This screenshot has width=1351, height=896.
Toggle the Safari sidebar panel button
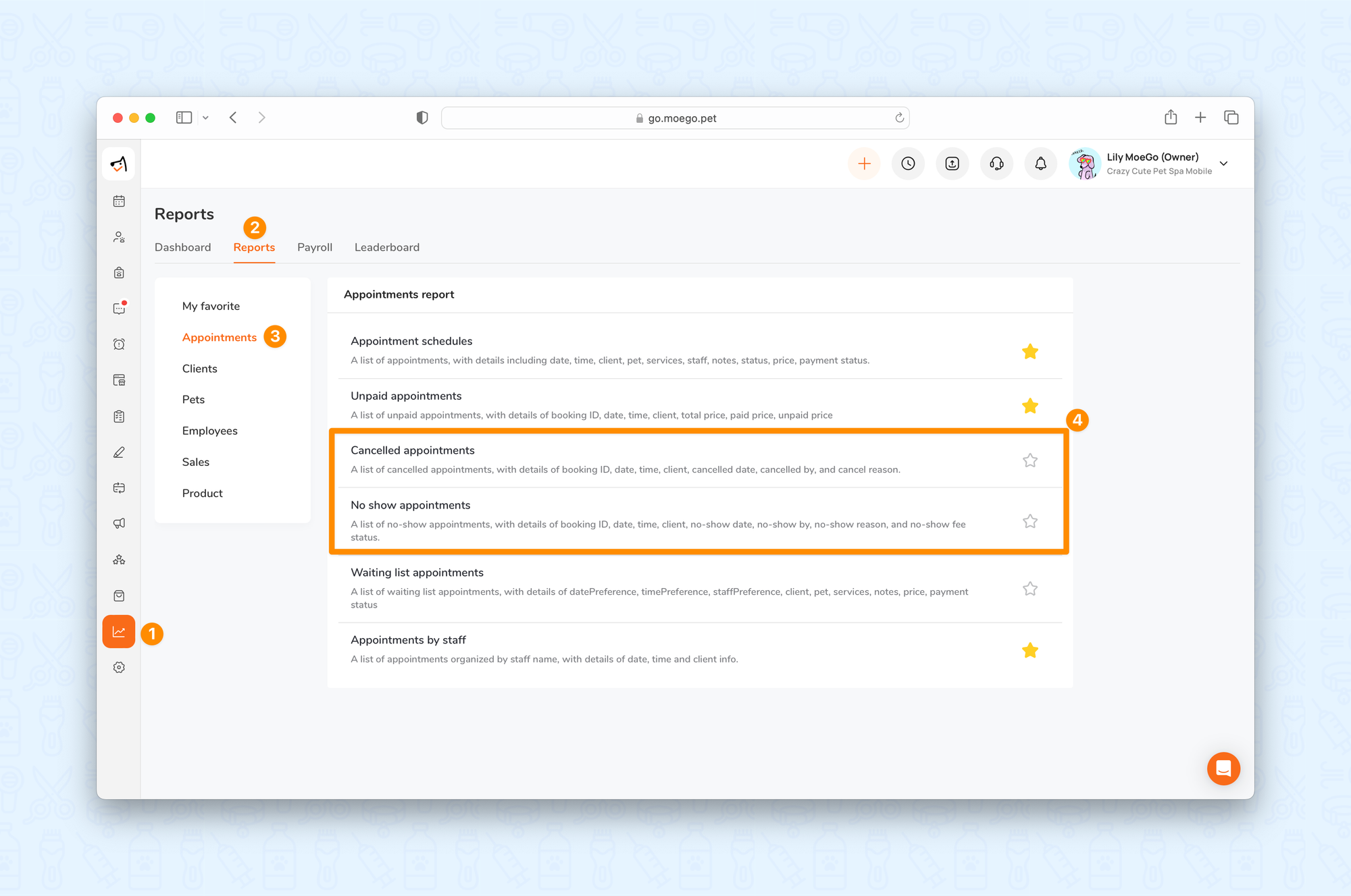tap(184, 117)
